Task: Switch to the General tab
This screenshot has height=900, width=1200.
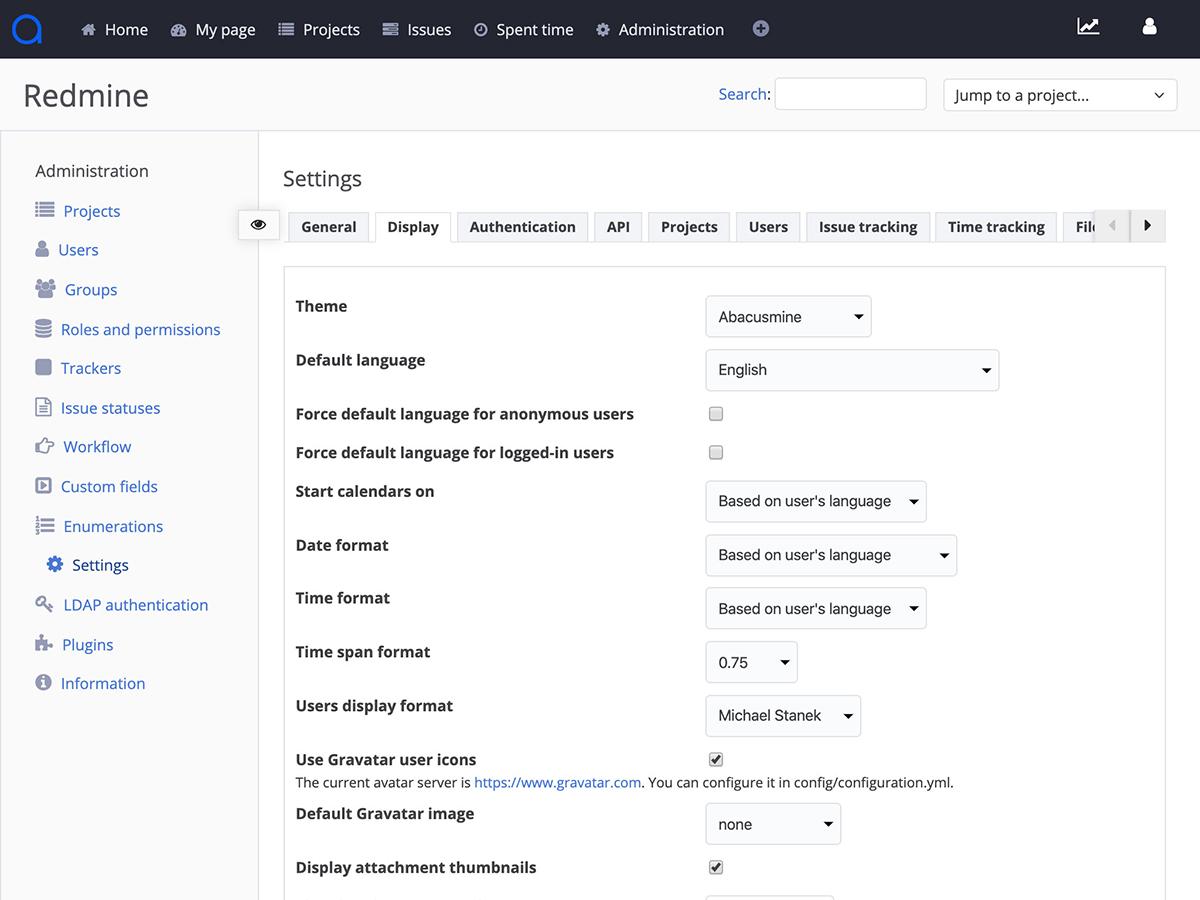Action: click(329, 227)
